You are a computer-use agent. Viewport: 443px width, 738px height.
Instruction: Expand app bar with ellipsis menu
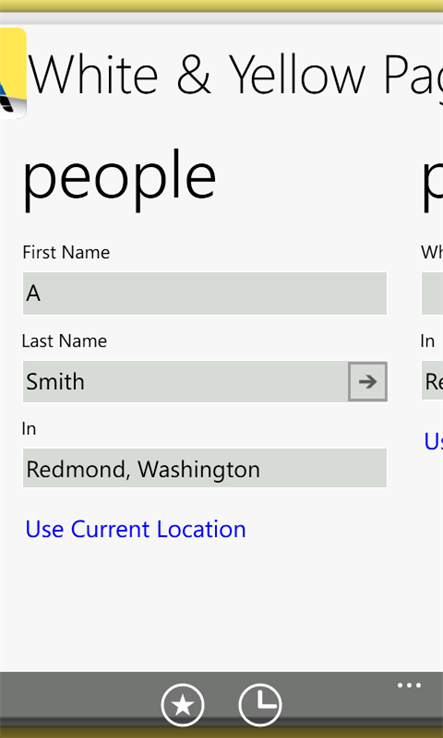point(409,685)
